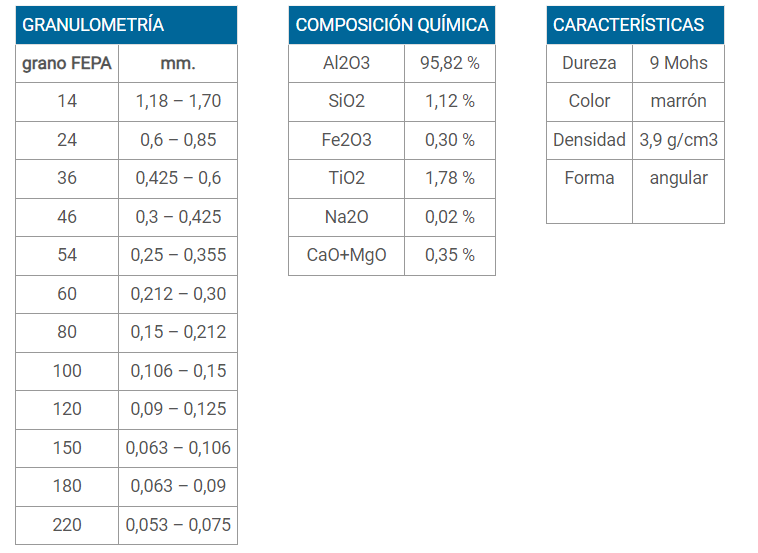This screenshot has width=758, height=553.
Task: Select the grano FEPA column heading
Action: 67,63
